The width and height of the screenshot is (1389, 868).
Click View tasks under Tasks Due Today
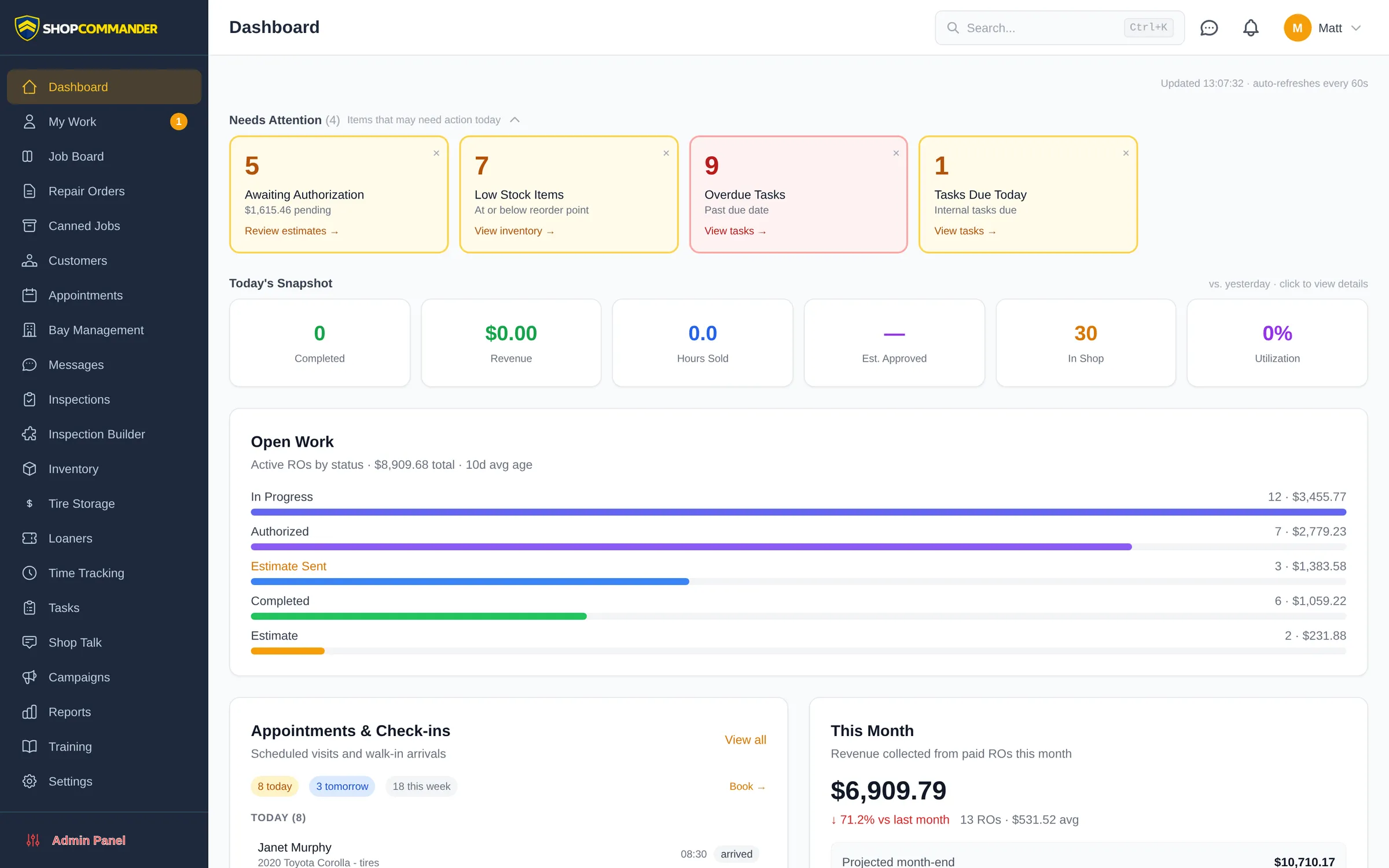tap(965, 231)
